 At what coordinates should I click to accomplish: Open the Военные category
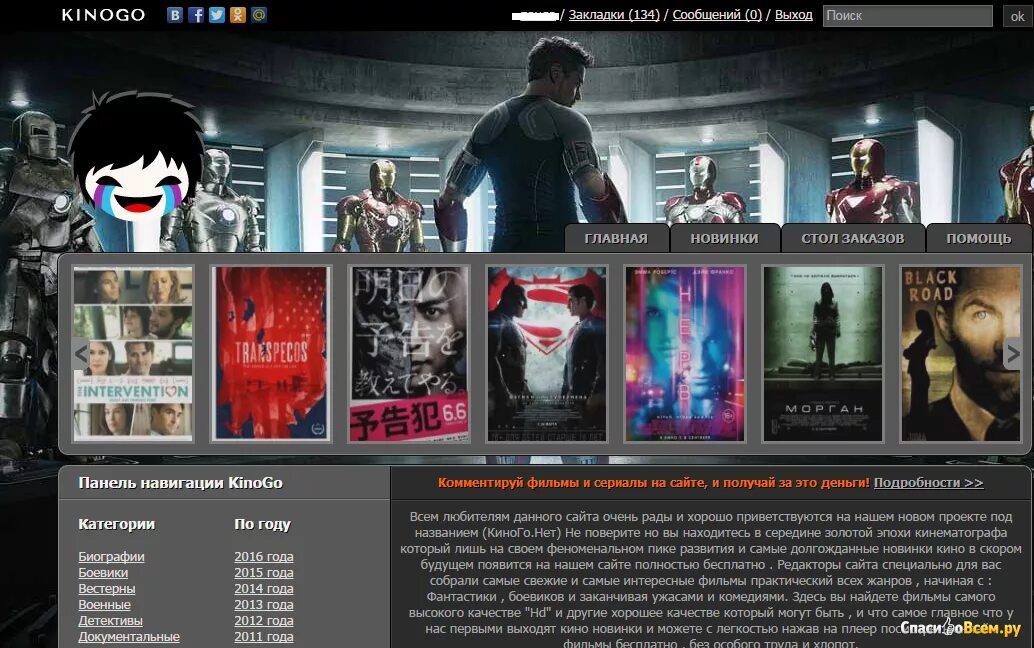pyautogui.click(x=104, y=604)
